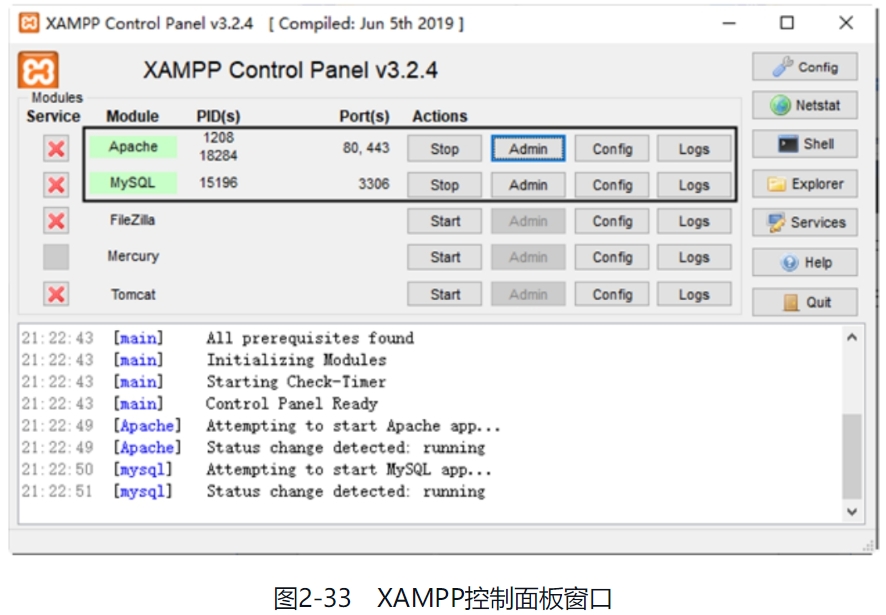The height and width of the screenshot is (615, 886).
Task: Toggle the Apache service checkbox
Action: click(56, 149)
